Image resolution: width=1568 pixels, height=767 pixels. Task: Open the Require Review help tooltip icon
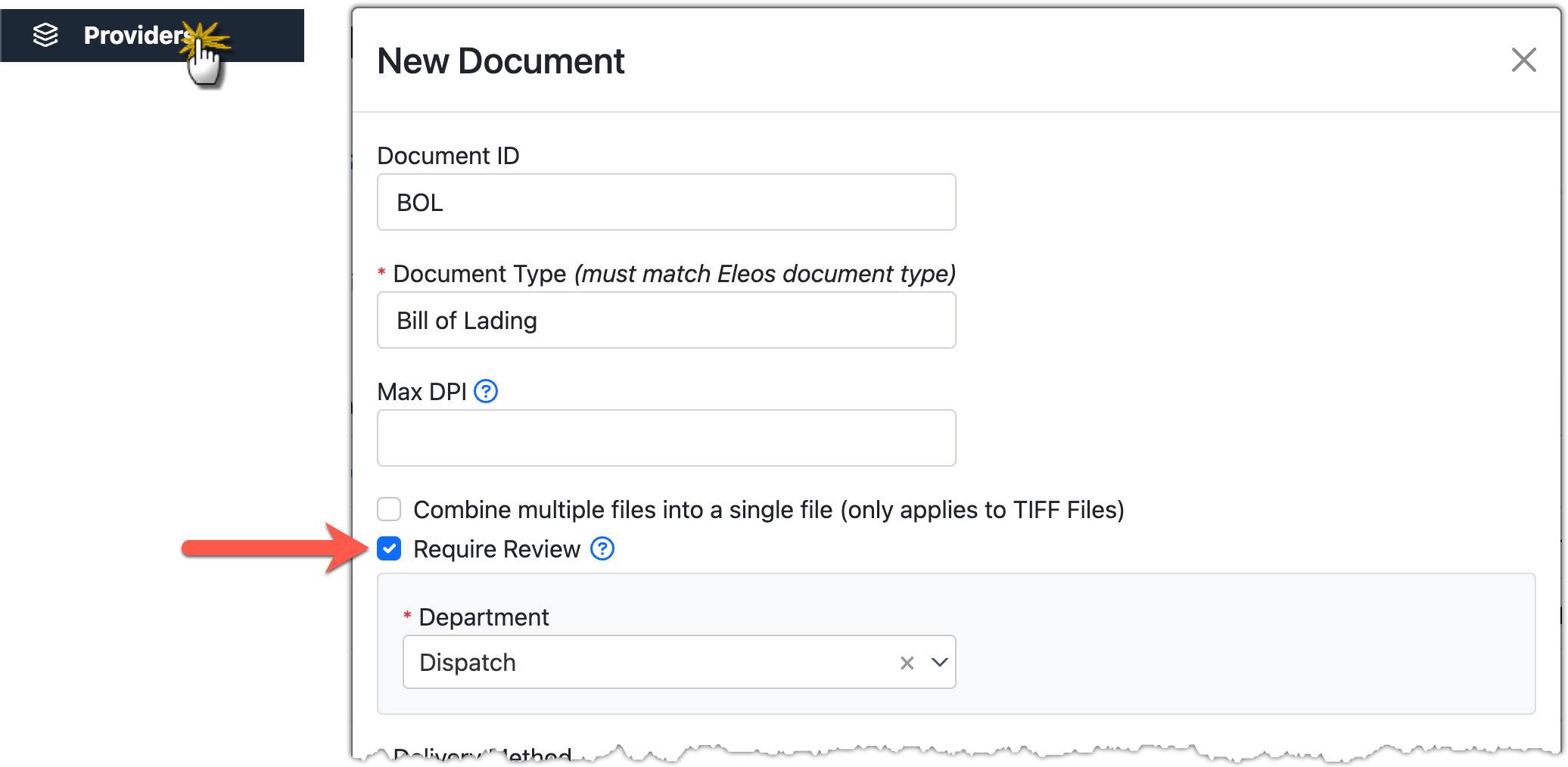[x=602, y=548]
